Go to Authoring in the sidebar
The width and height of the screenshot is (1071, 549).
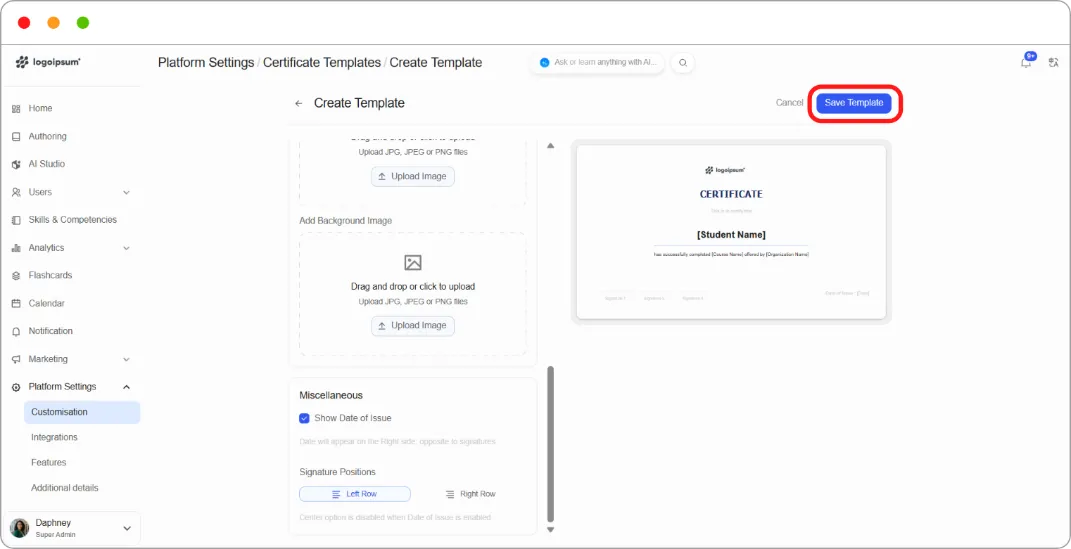pyautogui.click(x=47, y=137)
